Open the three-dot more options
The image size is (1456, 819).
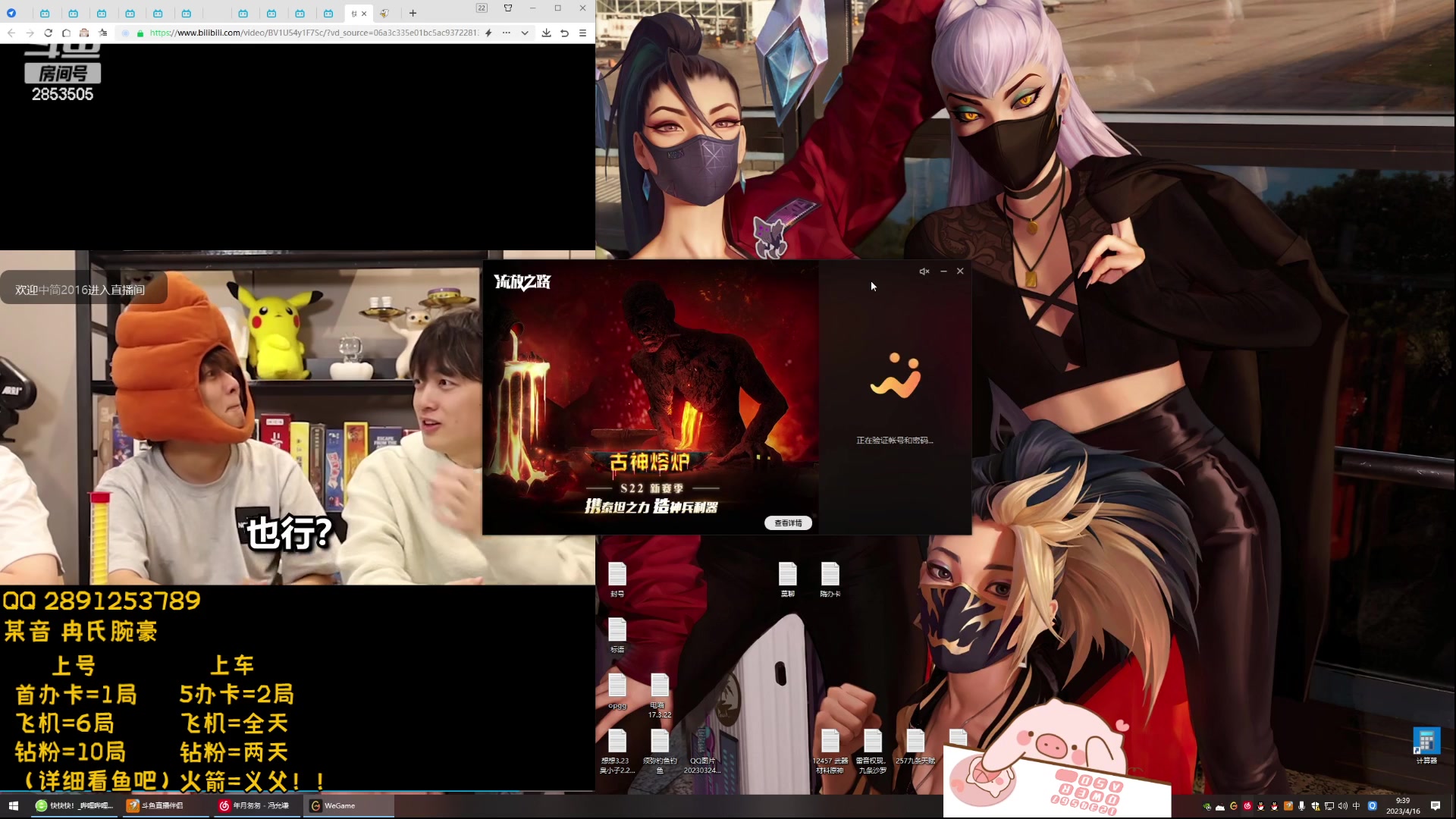coord(506,33)
